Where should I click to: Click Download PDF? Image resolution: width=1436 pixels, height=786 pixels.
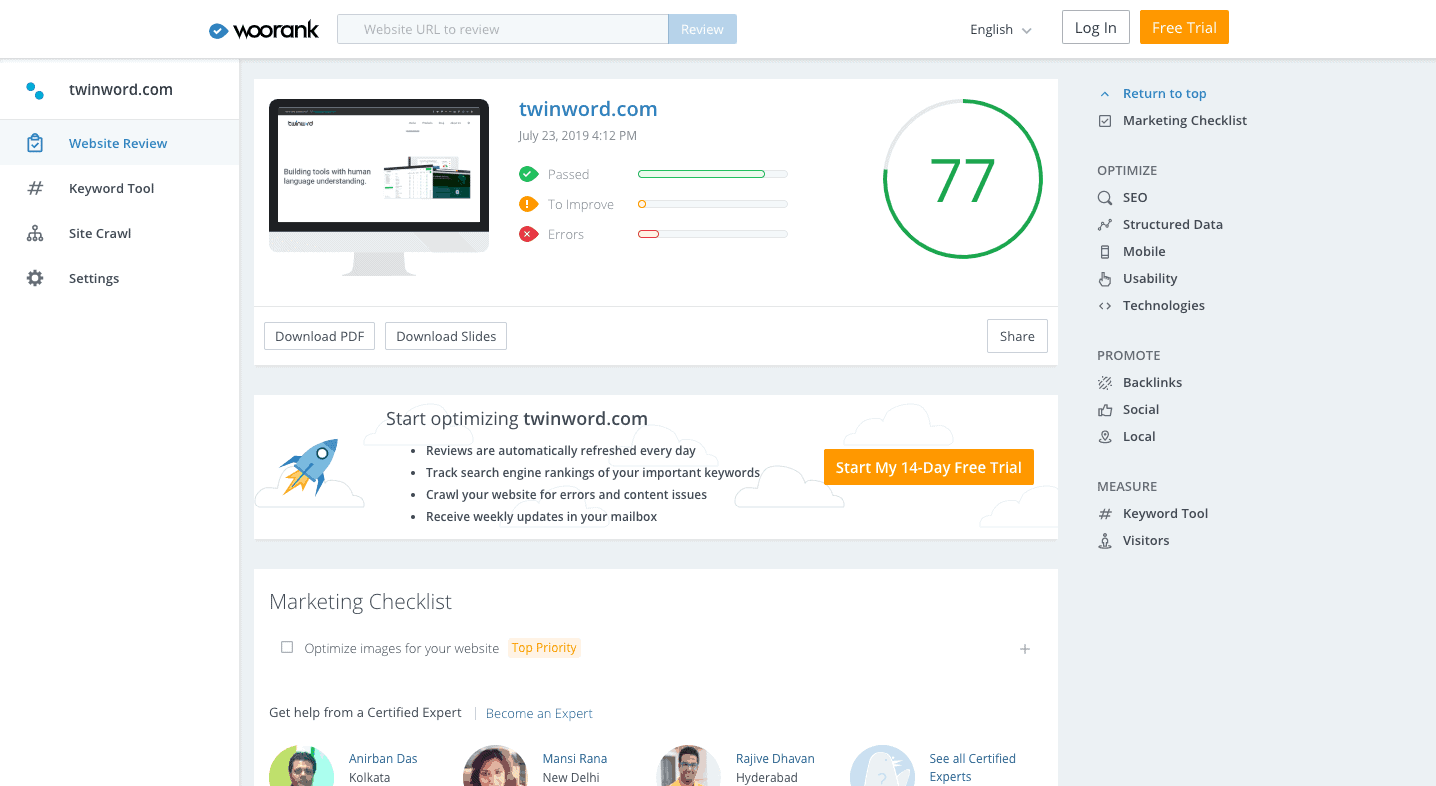[319, 336]
